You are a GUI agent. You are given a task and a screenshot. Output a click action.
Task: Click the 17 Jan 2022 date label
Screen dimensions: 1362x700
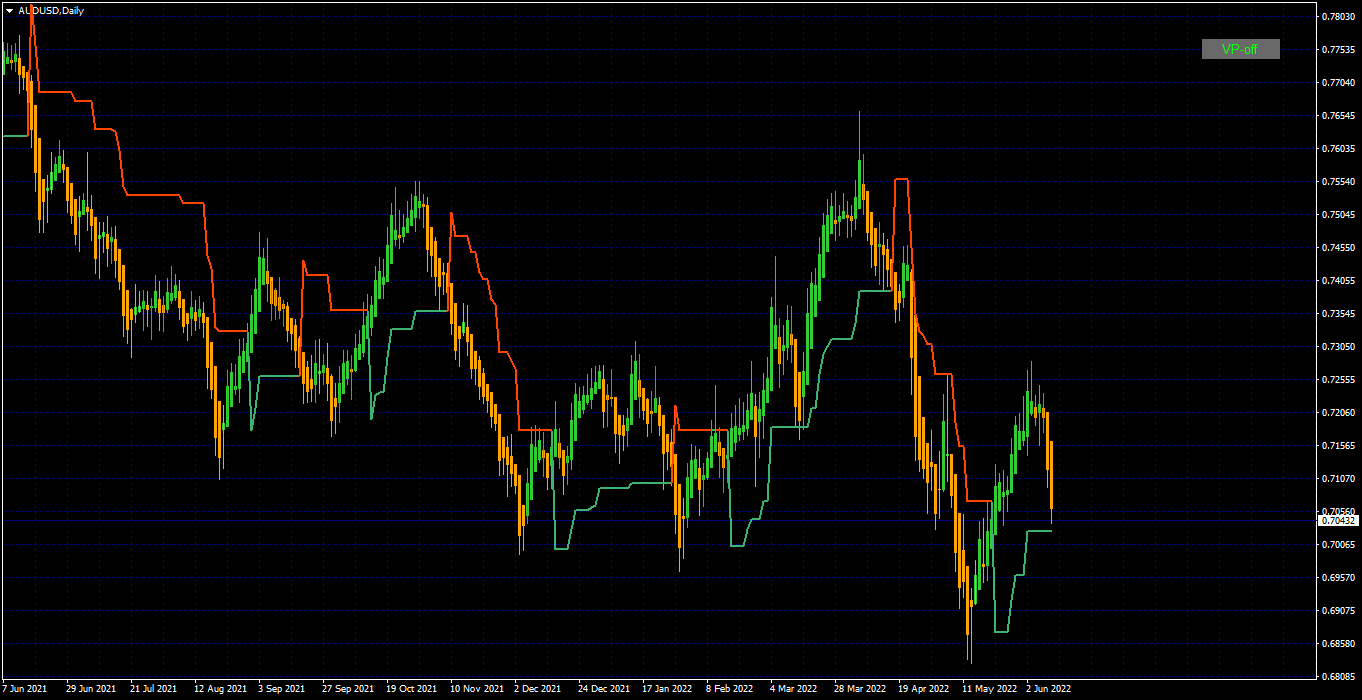click(667, 689)
